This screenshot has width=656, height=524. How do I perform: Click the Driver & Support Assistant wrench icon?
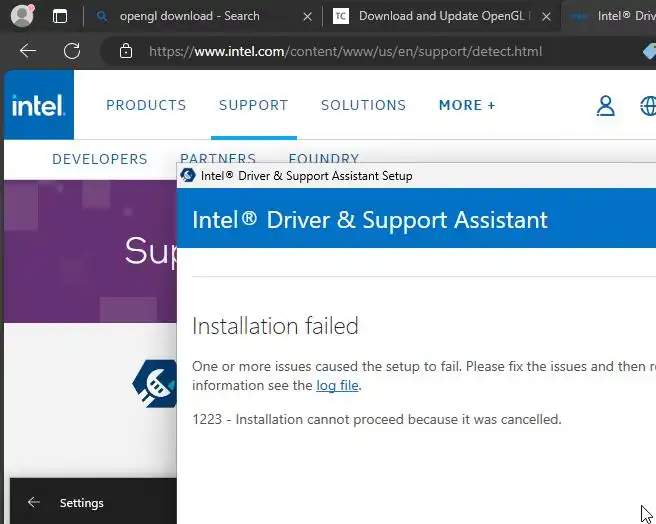[154, 382]
